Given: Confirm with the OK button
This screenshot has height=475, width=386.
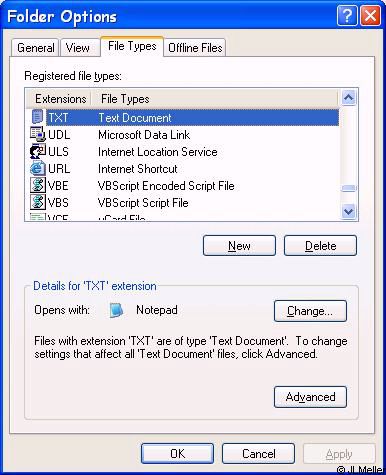Looking at the screenshot, I should [177, 454].
